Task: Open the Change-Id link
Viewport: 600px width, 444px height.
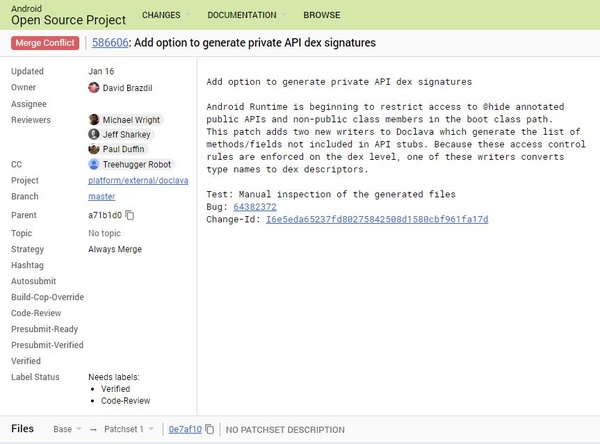Action: 376,218
